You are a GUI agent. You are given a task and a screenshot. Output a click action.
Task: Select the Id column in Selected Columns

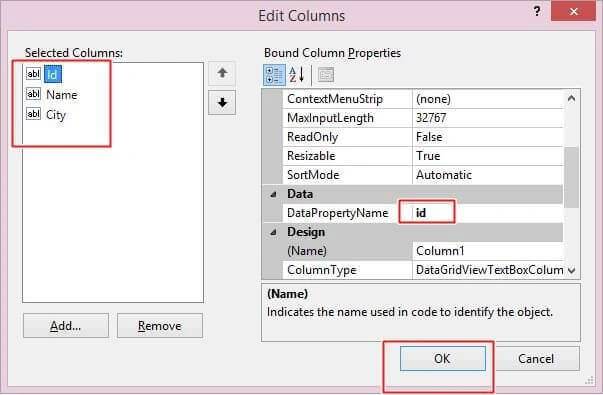(x=53, y=74)
